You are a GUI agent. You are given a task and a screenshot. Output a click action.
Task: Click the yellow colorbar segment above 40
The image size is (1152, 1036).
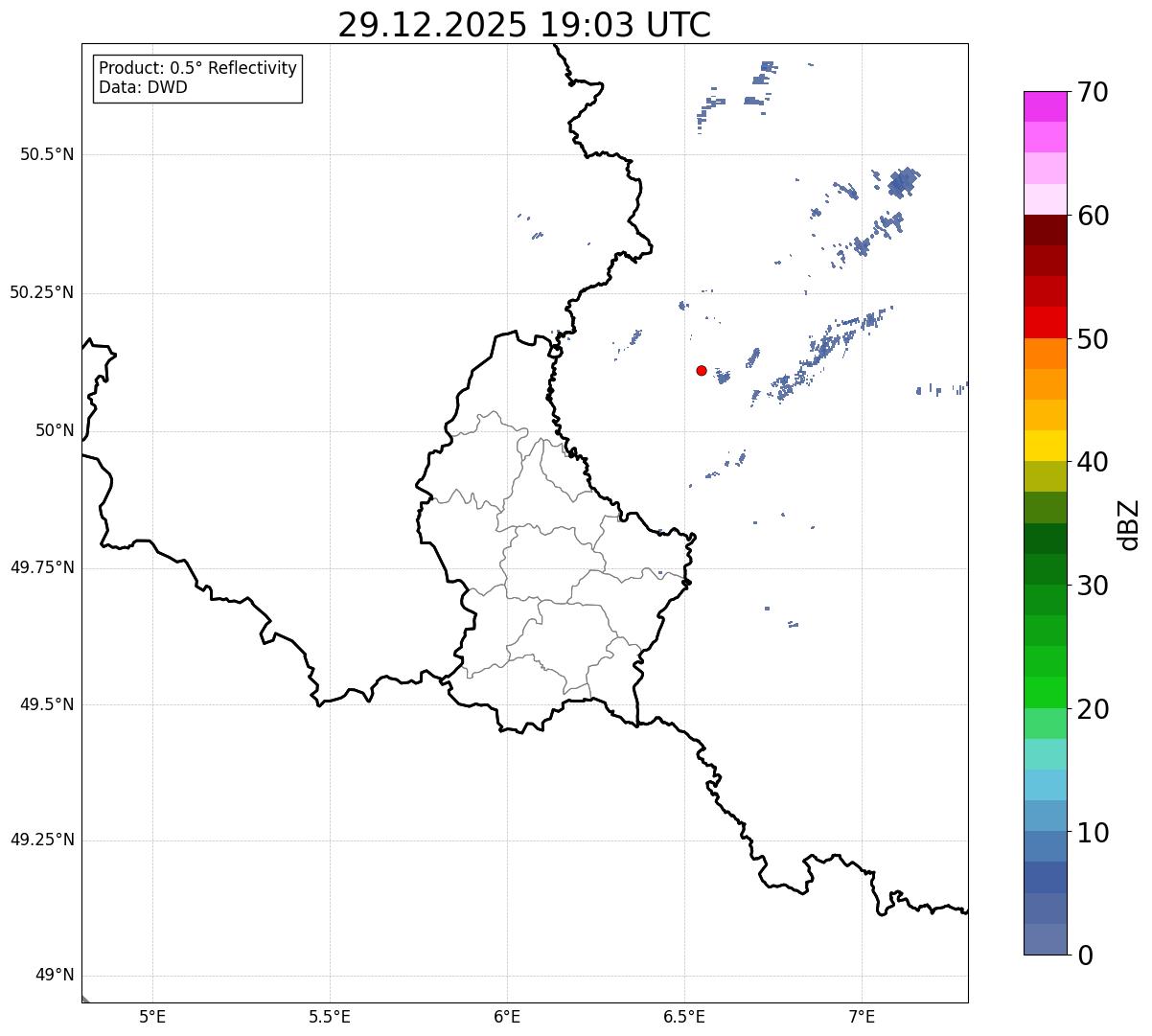click(x=1046, y=446)
